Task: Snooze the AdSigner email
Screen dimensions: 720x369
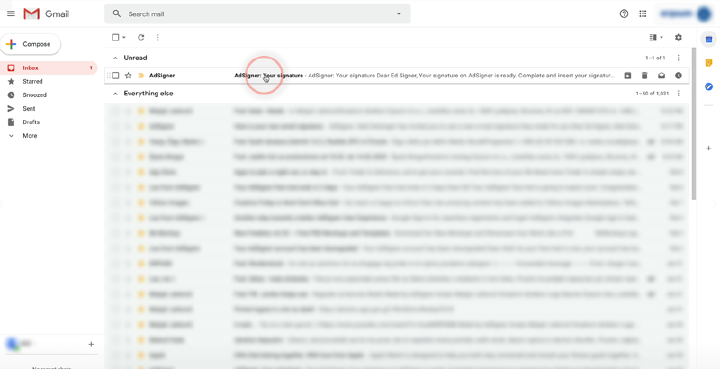Action: point(678,75)
